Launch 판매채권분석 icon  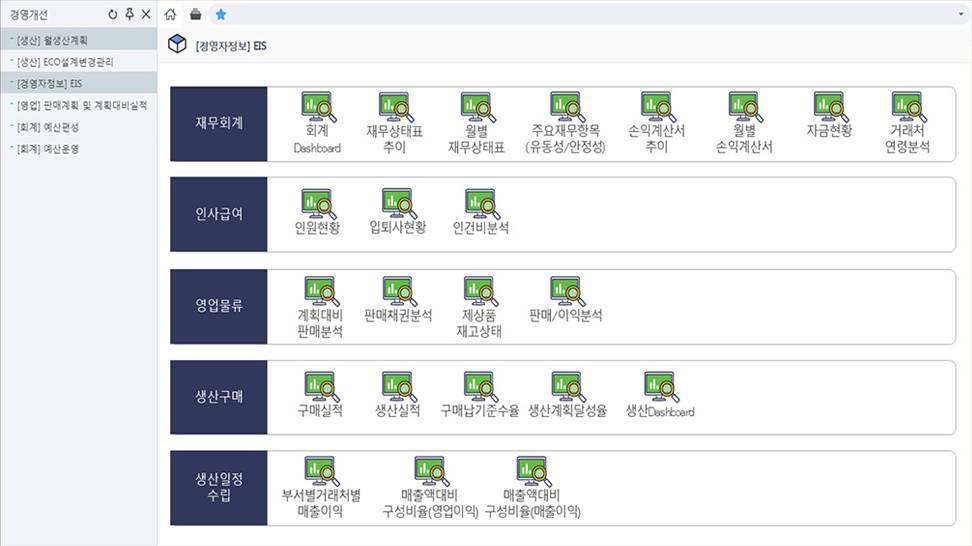pyautogui.click(x=398, y=292)
